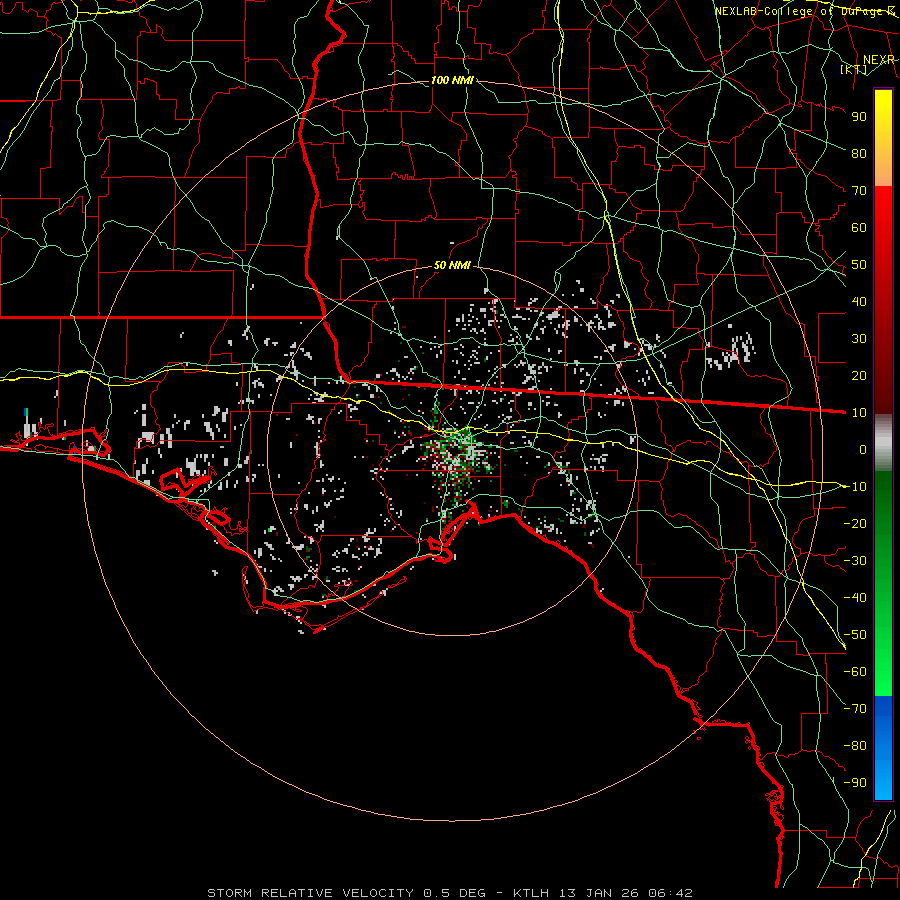
Task: Click the 50 value on velocity scale
Action: (859, 265)
